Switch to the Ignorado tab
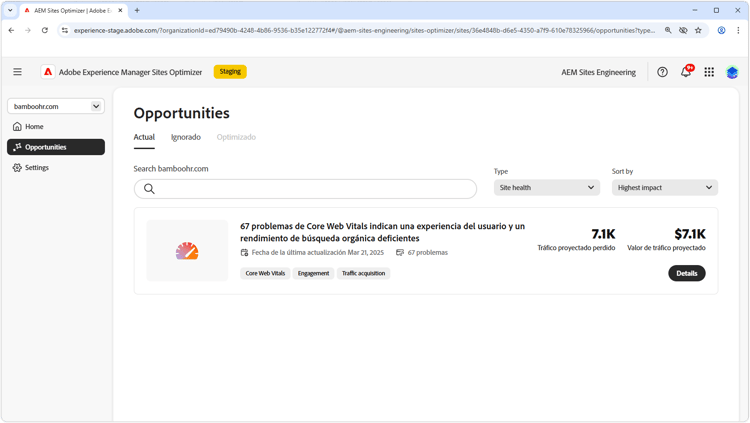This screenshot has height=423, width=750. pyautogui.click(x=186, y=137)
